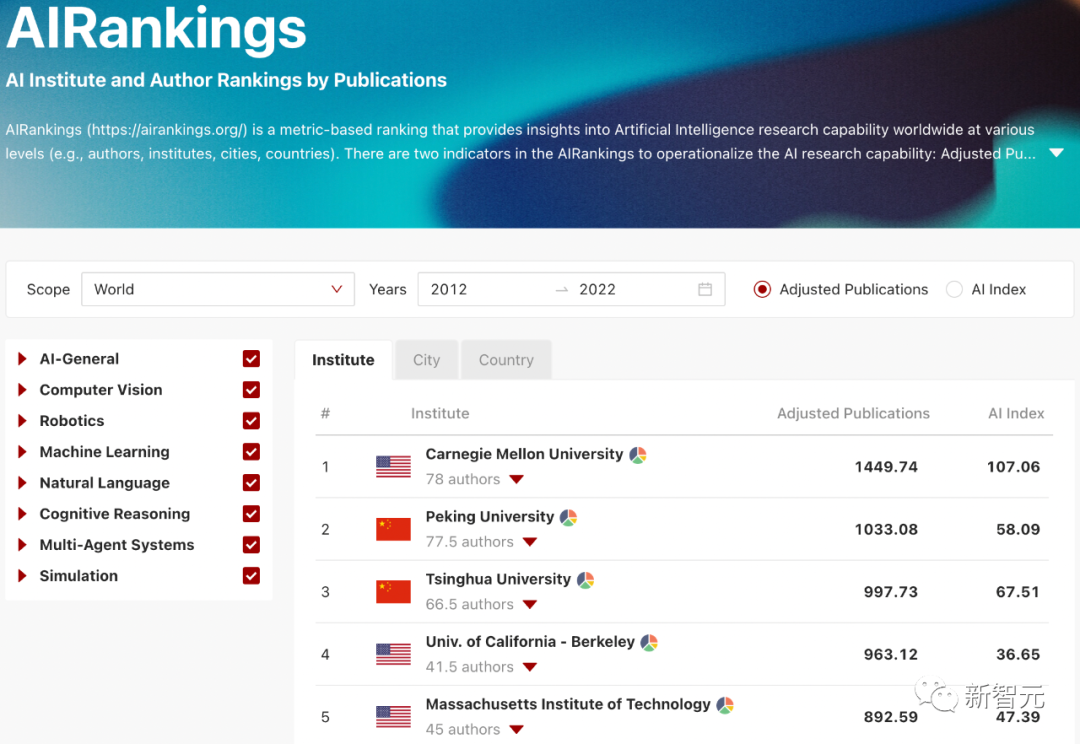Open the pie chart icon next to Peking University

[568, 518]
